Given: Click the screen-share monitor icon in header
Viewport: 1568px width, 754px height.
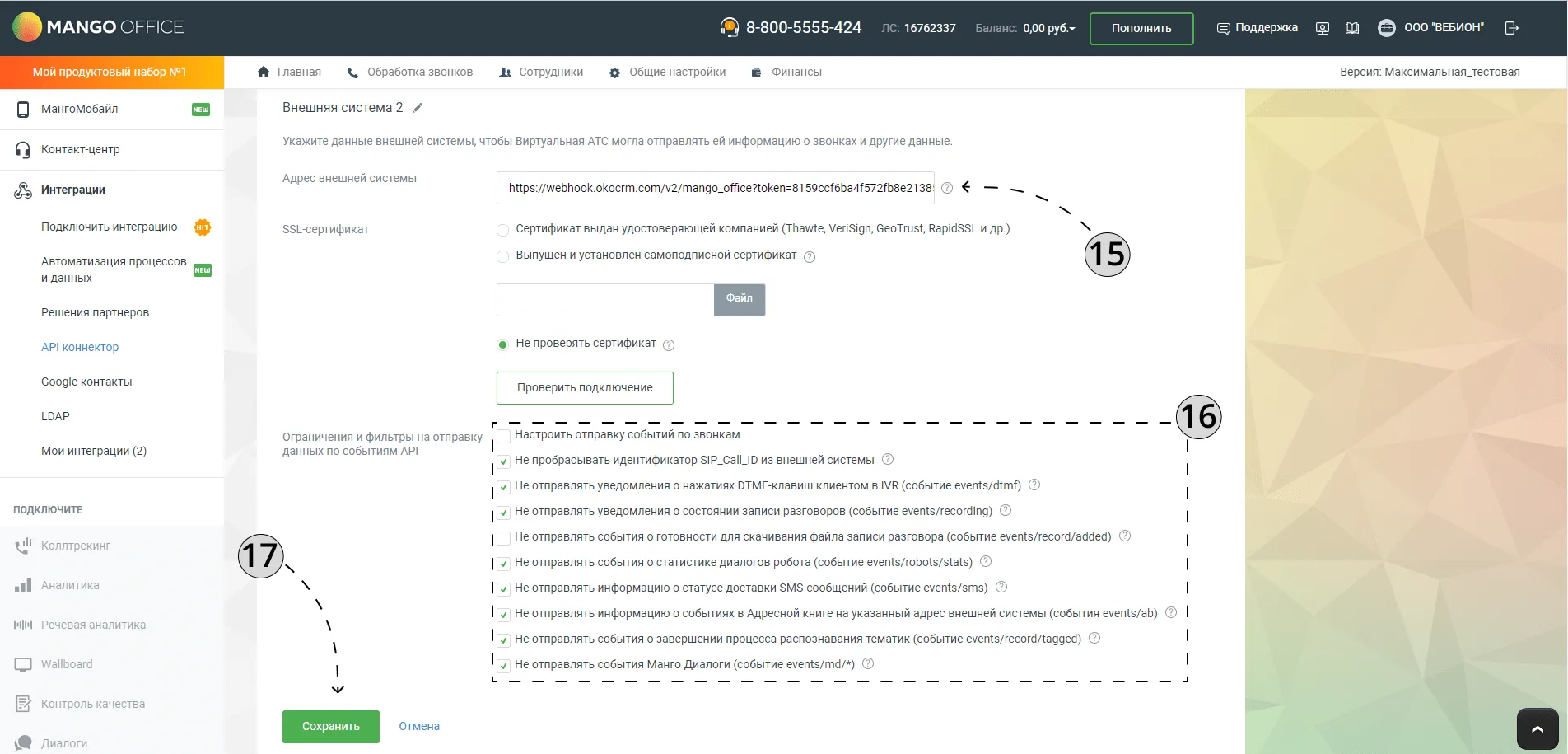Looking at the screenshot, I should (1323, 28).
